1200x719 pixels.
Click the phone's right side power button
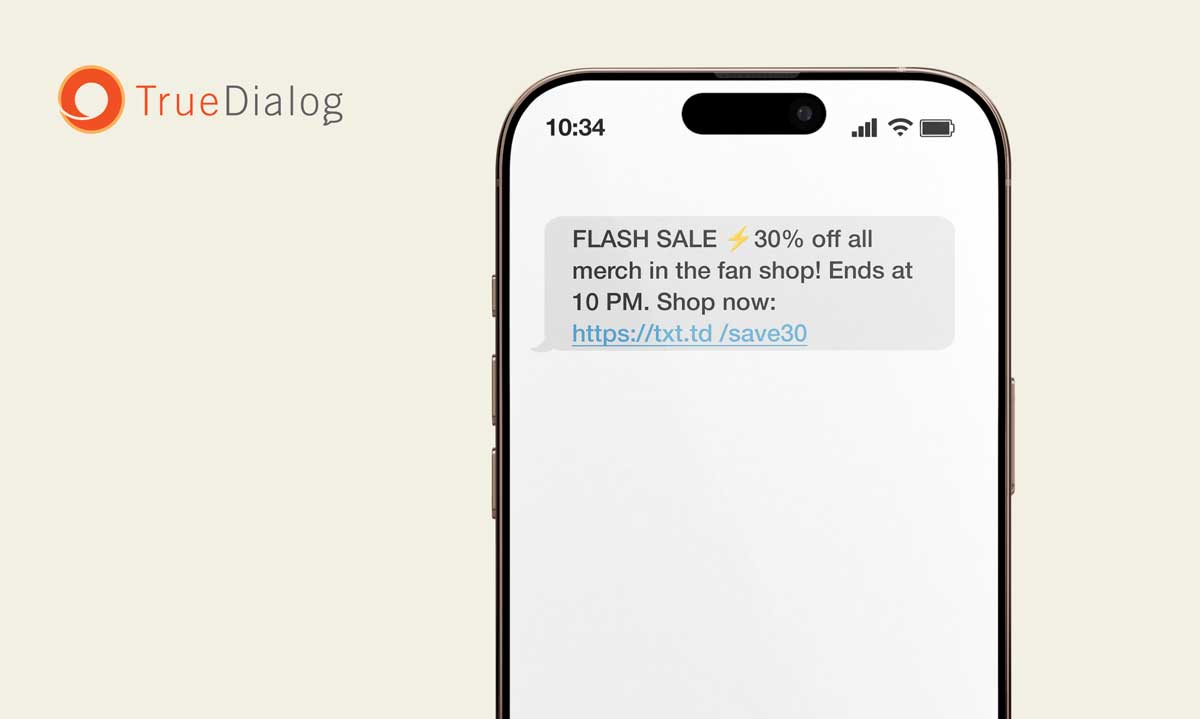pos(1011,436)
